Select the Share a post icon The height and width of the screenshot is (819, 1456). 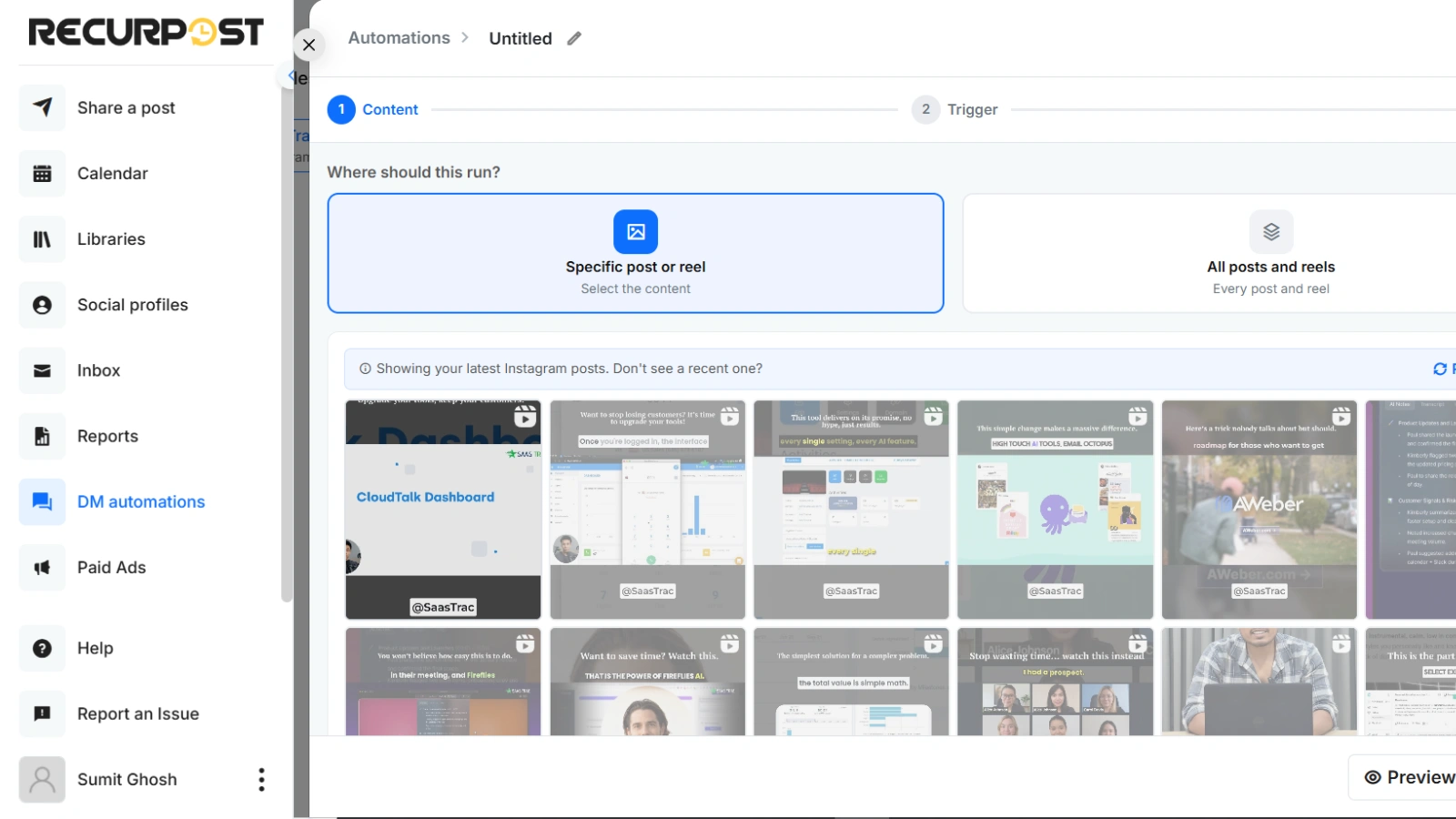(41, 107)
